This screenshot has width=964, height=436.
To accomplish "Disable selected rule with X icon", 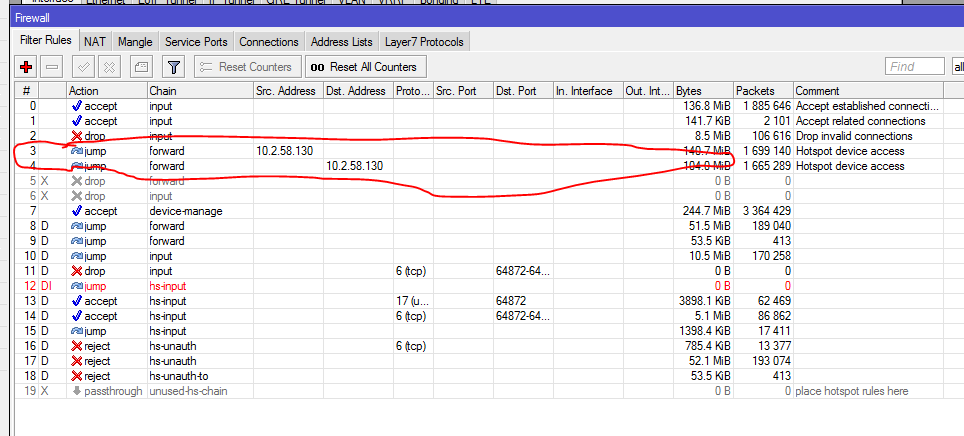I will point(109,67).
